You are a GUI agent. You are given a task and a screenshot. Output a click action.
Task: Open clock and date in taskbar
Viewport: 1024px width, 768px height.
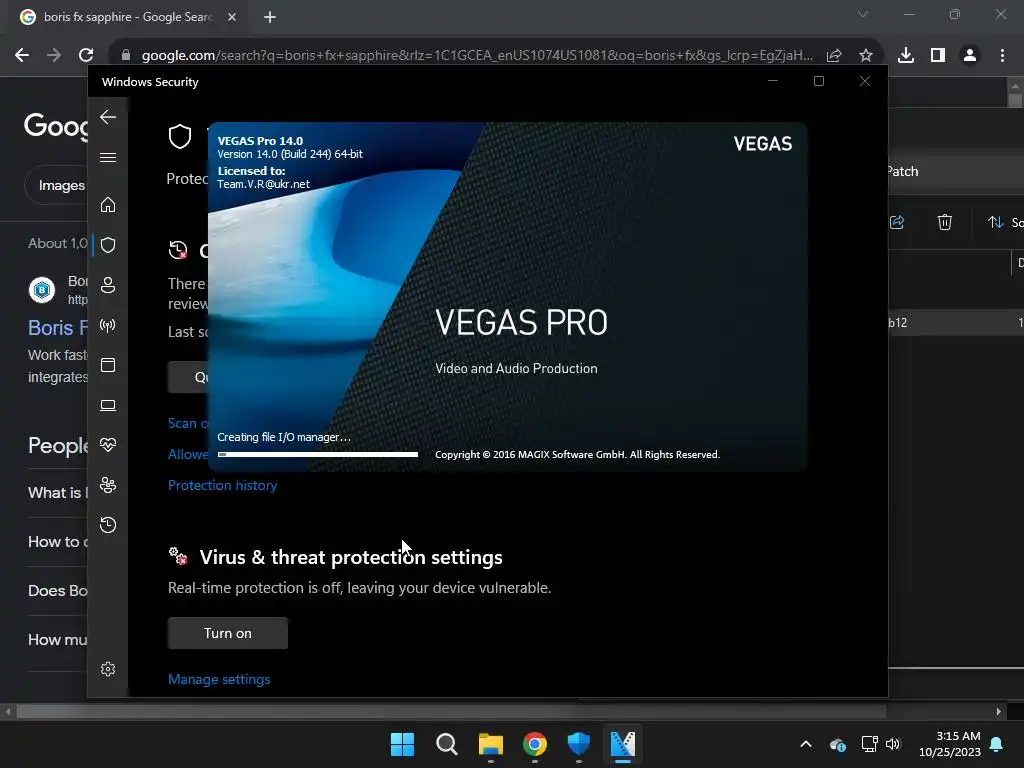click(950, 744)
